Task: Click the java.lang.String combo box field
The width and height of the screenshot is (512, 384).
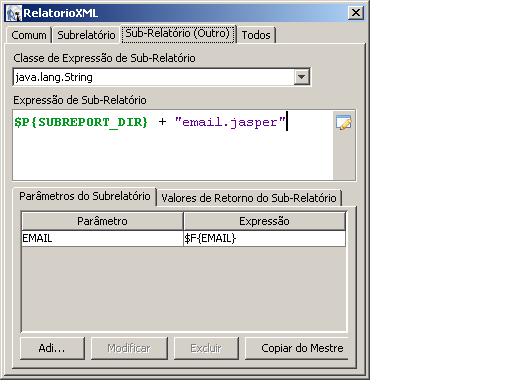Action: coord(162,77)
